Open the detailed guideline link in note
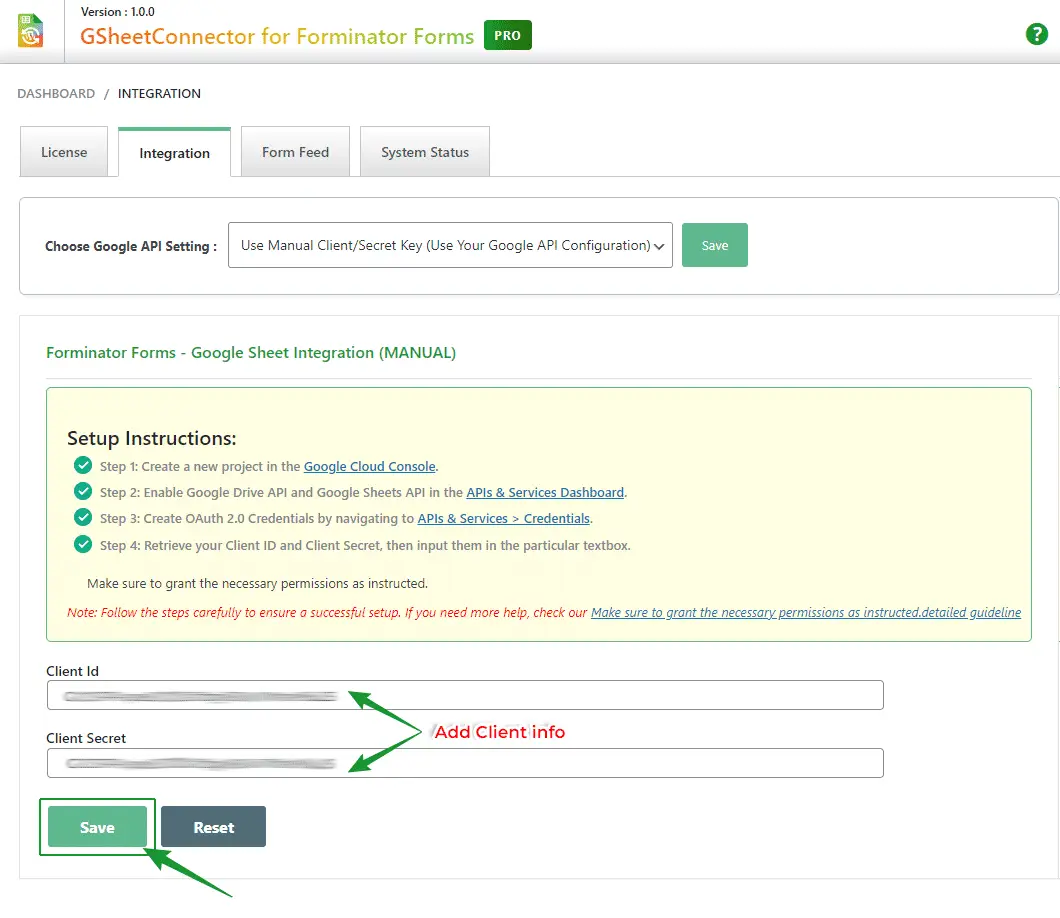The height and width of the screenshot is (918, 1060). click(805, 612)
